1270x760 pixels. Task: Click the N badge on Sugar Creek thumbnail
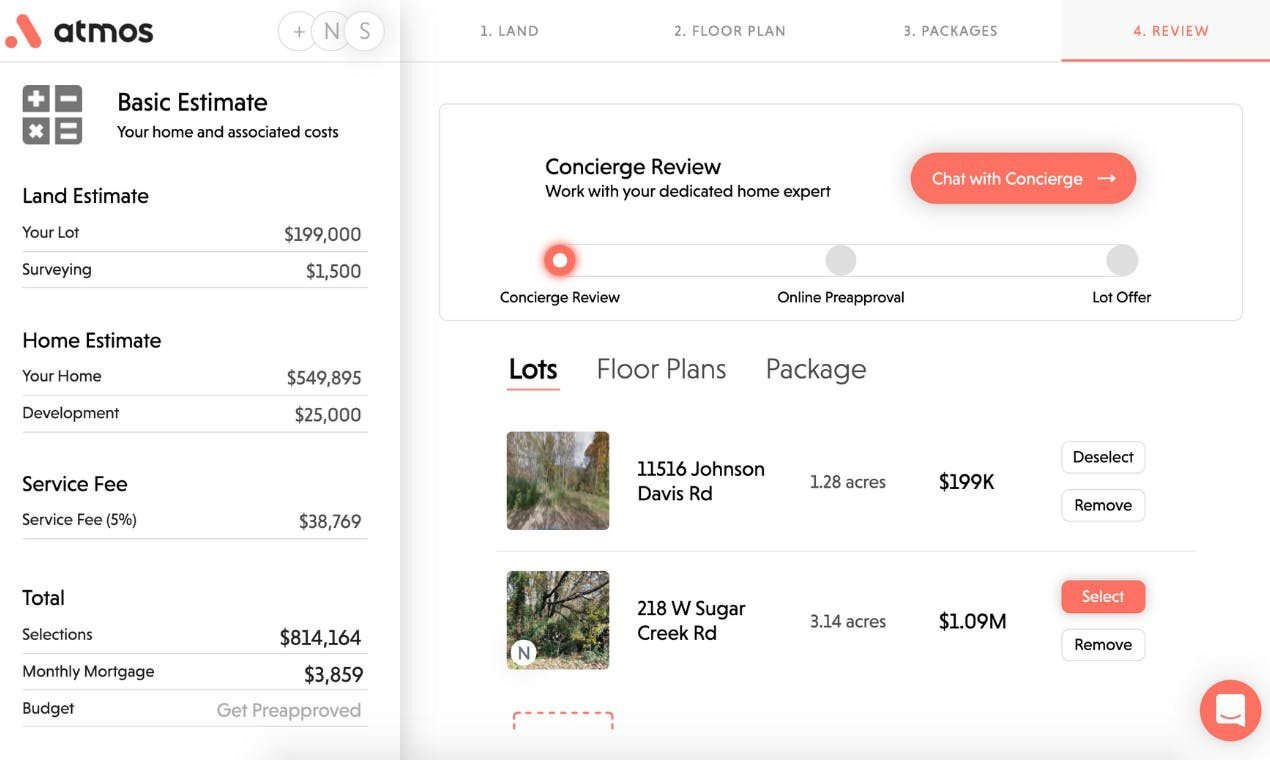click(x=523, y=653)
